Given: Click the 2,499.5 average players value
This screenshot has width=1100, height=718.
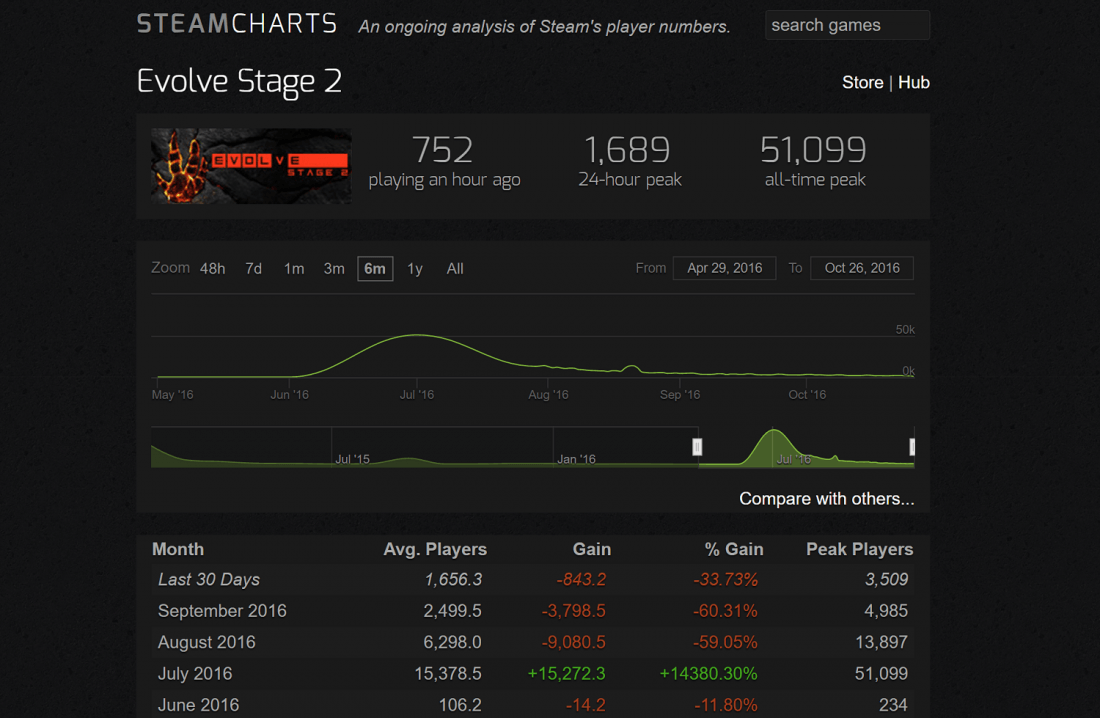Looking at the screenshot, I should (452, 611).
